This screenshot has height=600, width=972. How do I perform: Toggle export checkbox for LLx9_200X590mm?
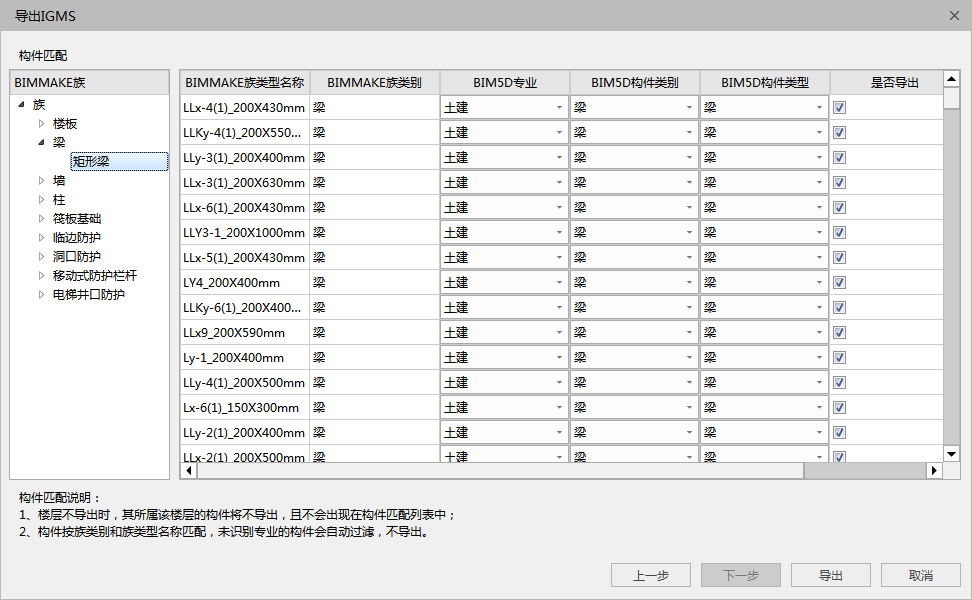839,332
